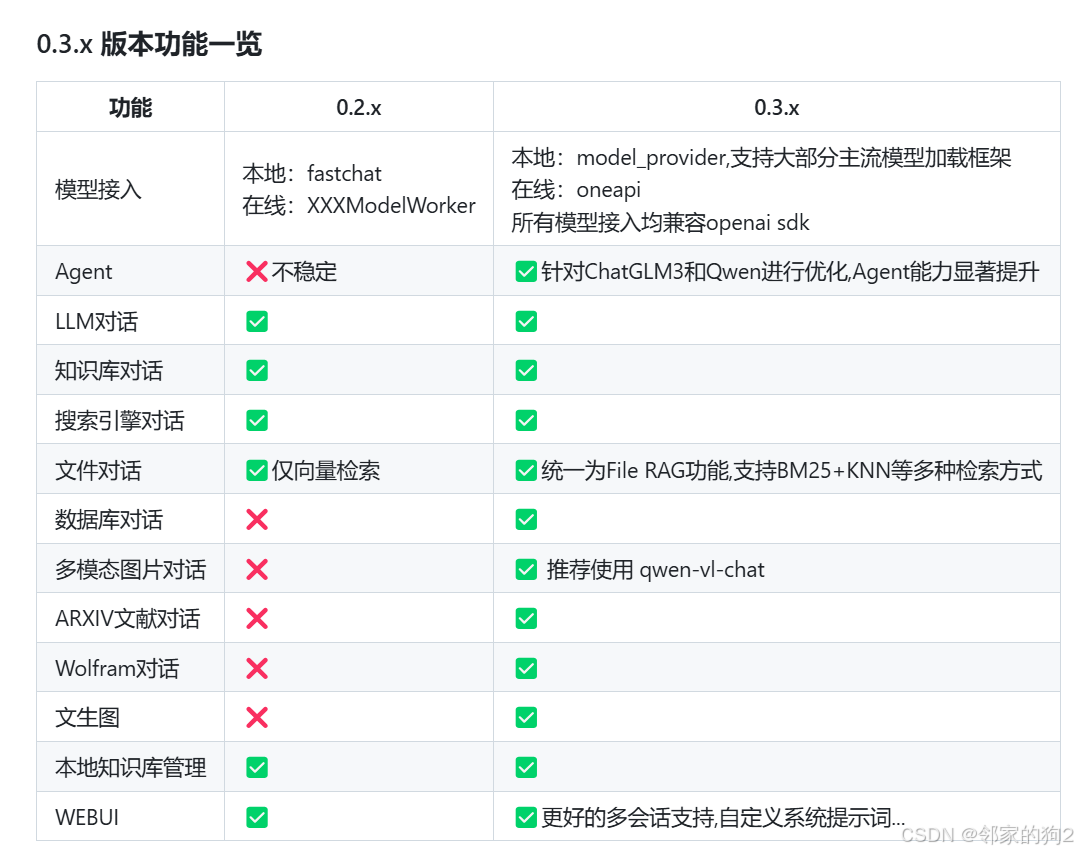Click 本地知识库管理 green check under 0.2.x
The image size is (1078, 852).
[x=257, y=767]
